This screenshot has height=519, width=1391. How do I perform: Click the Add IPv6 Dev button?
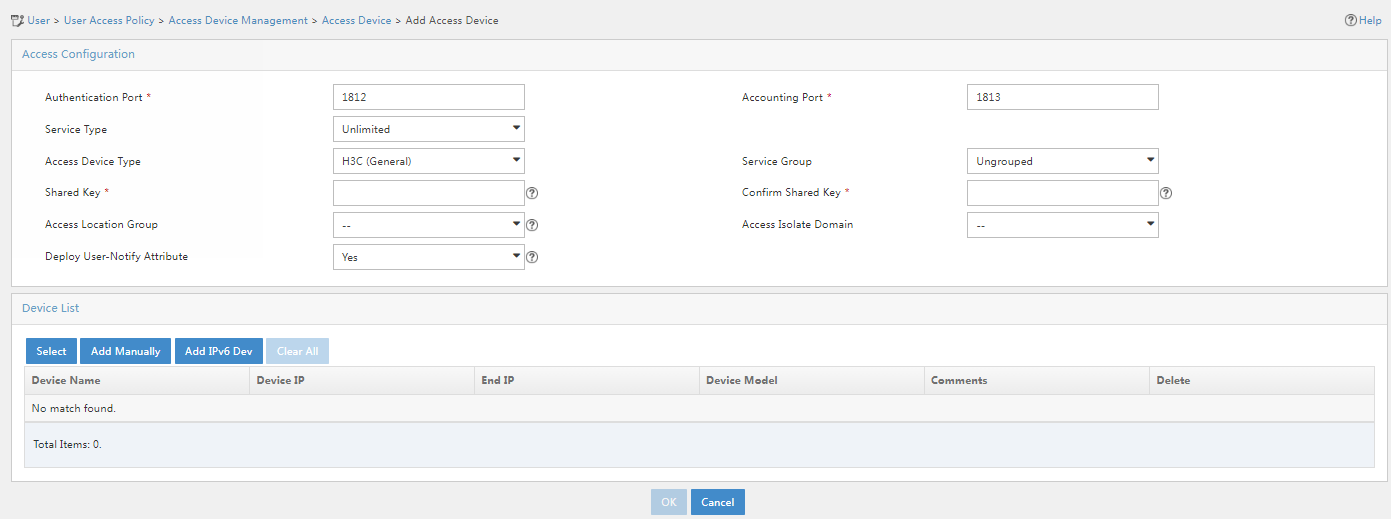point(218,351)
